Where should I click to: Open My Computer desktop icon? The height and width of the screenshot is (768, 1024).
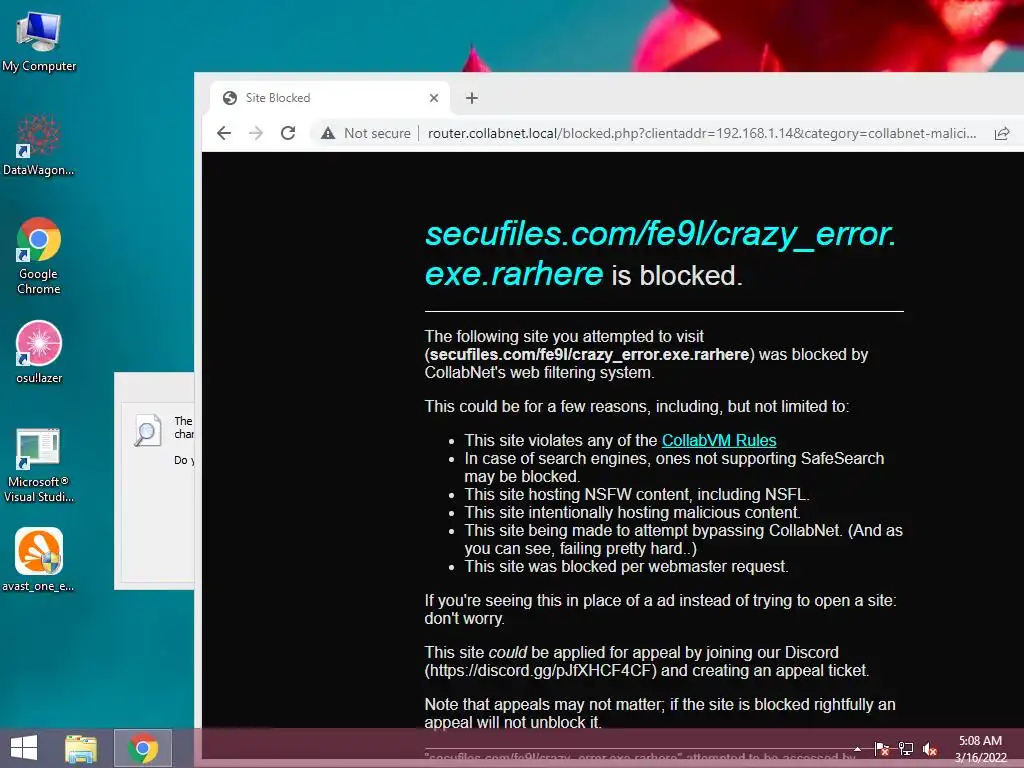click(39, 42)
